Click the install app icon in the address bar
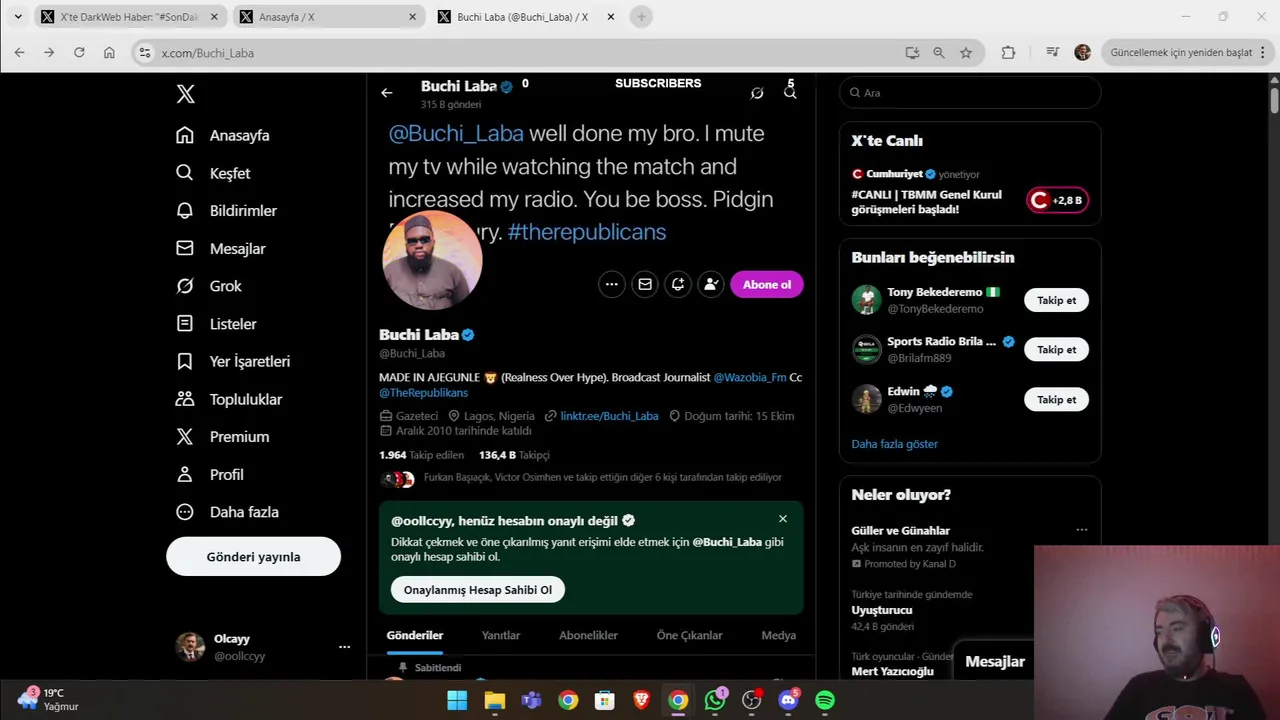Viewport: 1280px width, 720px height. tap(912, 52)
